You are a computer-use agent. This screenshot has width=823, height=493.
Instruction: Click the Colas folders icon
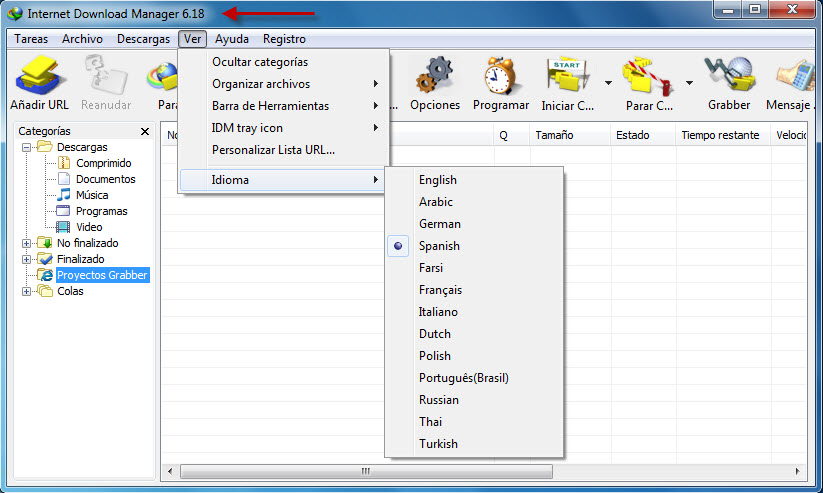pyautogui.click(x=45, y=291)
